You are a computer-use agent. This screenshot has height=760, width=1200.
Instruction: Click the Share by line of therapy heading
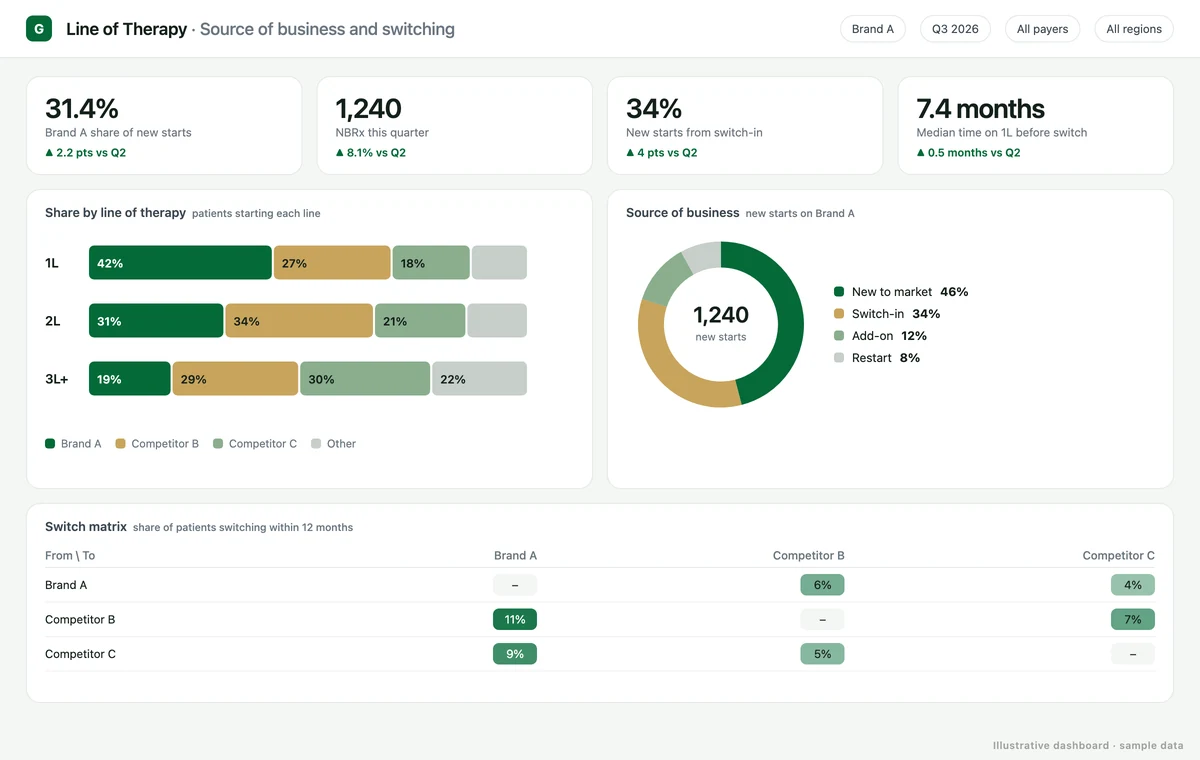coord(115,213)
